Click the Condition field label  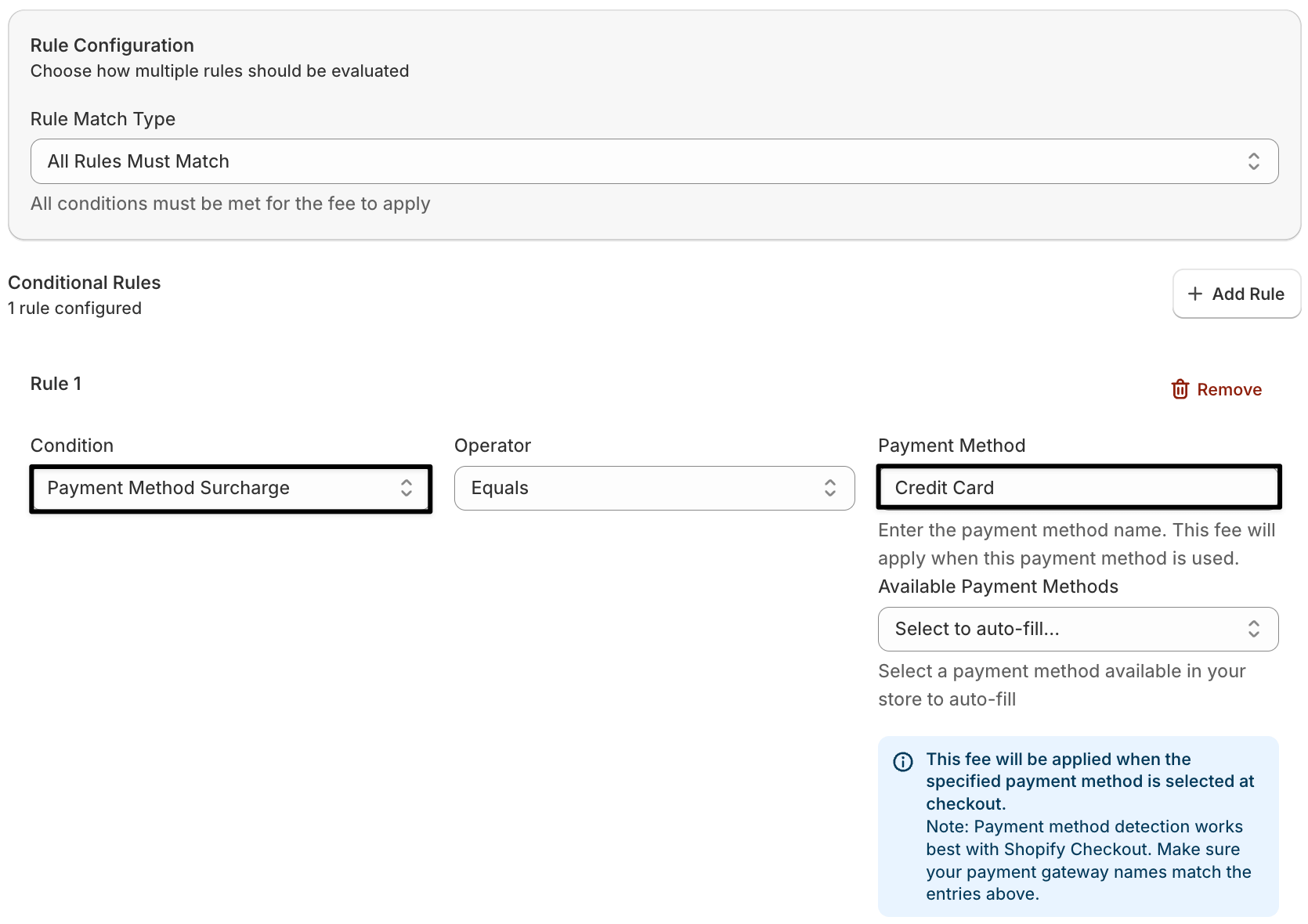[72, 446]
